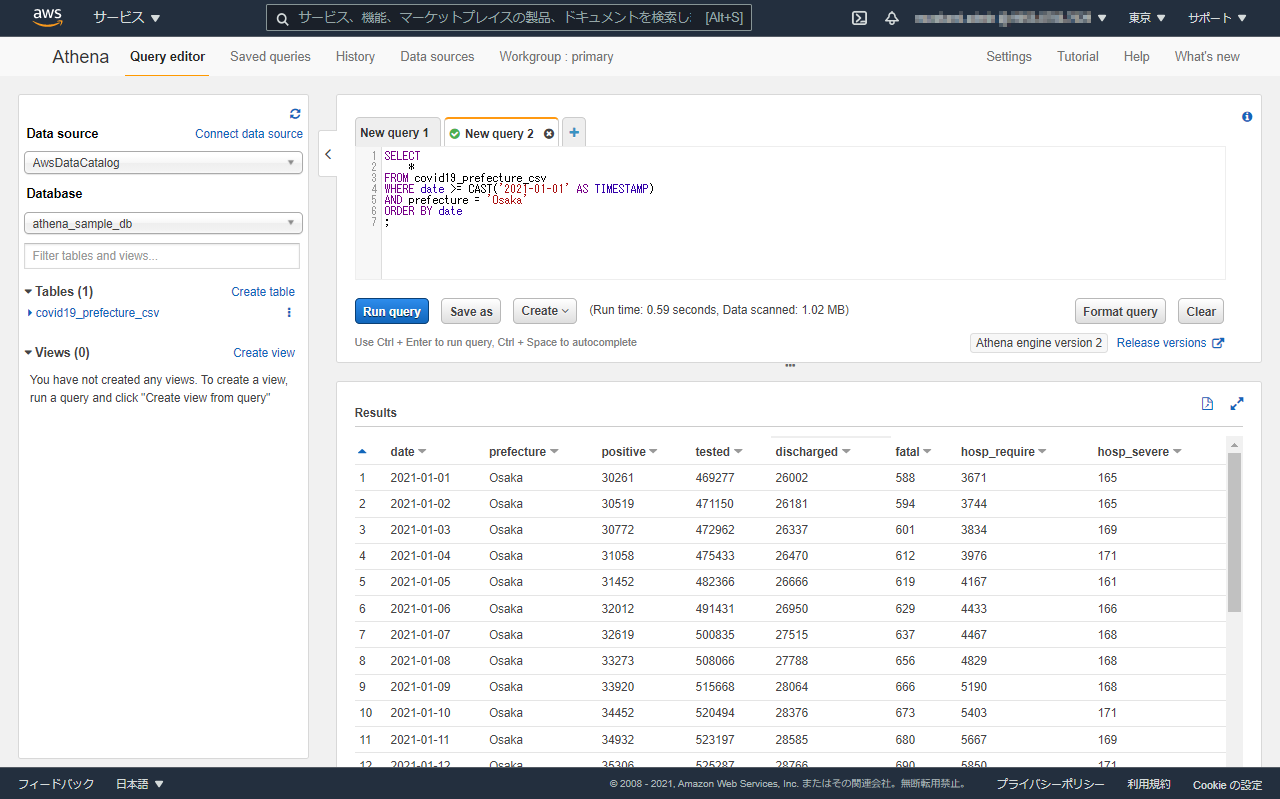
Task: Open the athena_sample_db database dropdown
Action: [163, 224]
